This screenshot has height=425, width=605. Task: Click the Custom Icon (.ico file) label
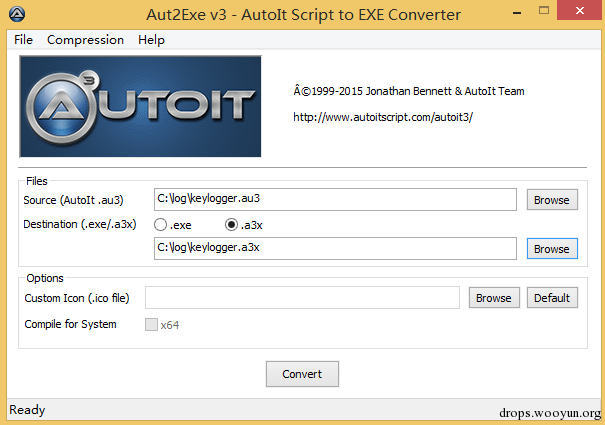(x=77, y=298)
